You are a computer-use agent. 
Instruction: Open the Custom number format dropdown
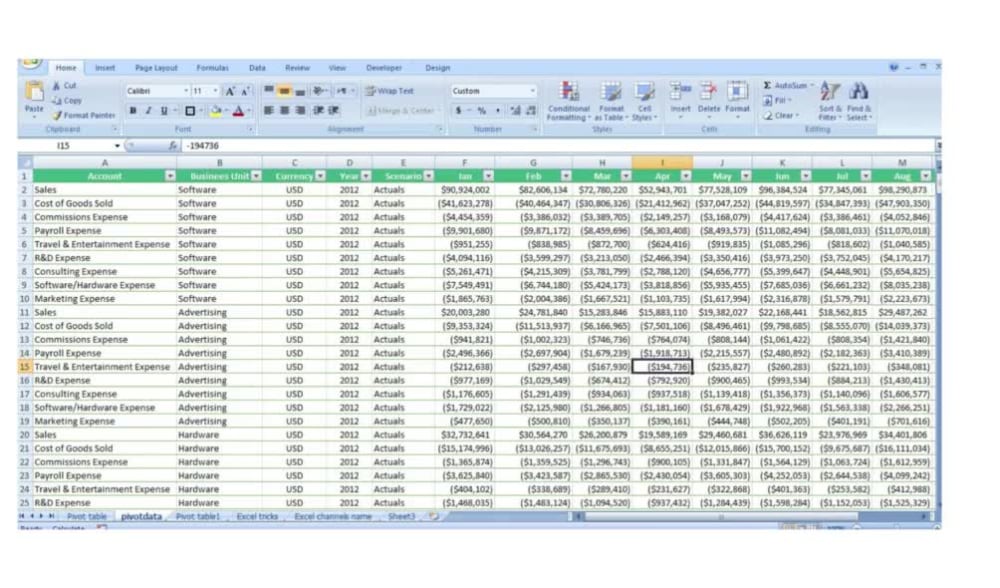533,91
